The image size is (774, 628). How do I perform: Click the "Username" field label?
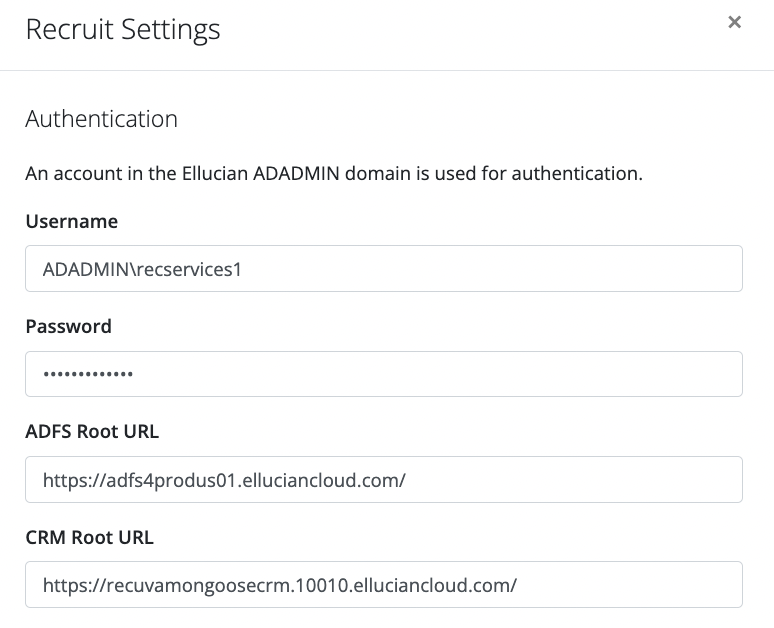(x=71, y=221)
